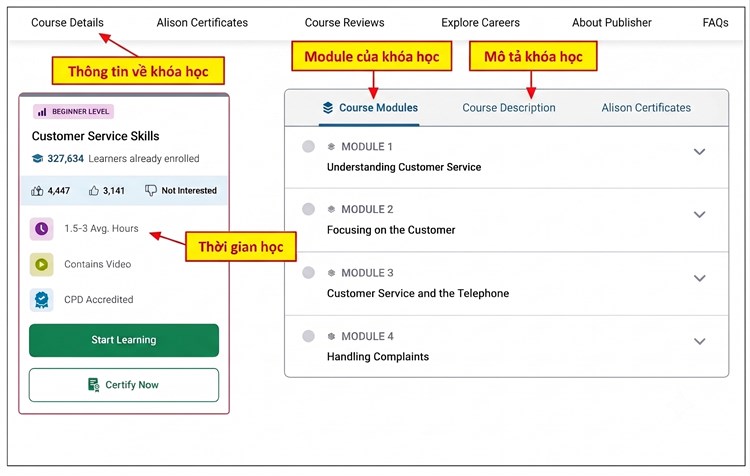
Task: Click the 1.5-3 Avg. Hours text
Action: pos(101,229)
